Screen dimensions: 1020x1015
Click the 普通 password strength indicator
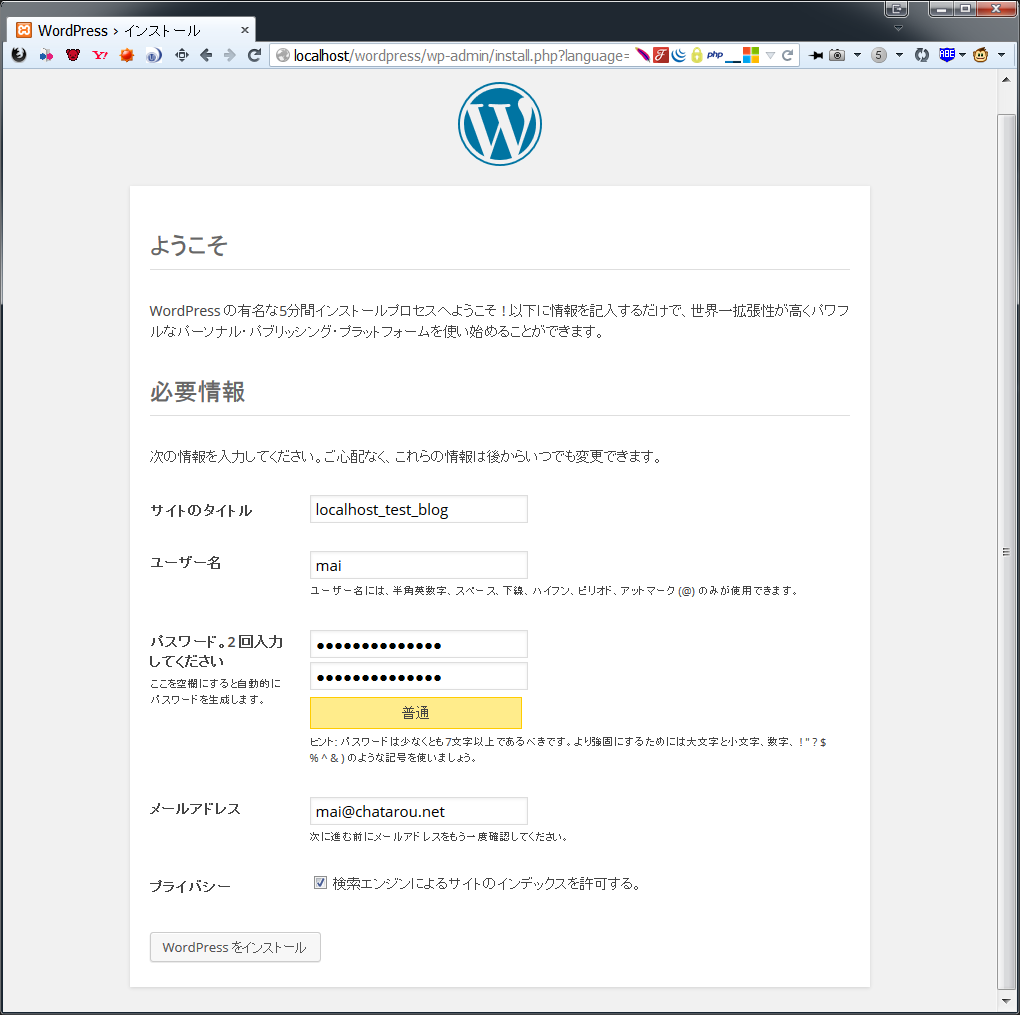[416, 712]
